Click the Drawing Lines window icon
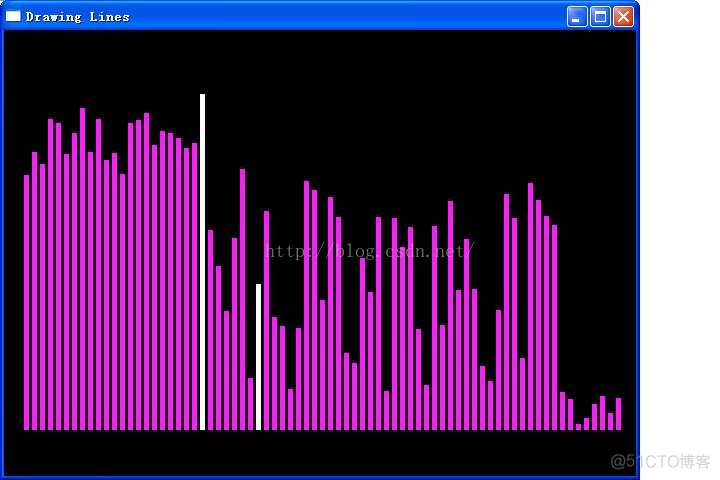Screen dimensions: 720x480 (13, 16)
